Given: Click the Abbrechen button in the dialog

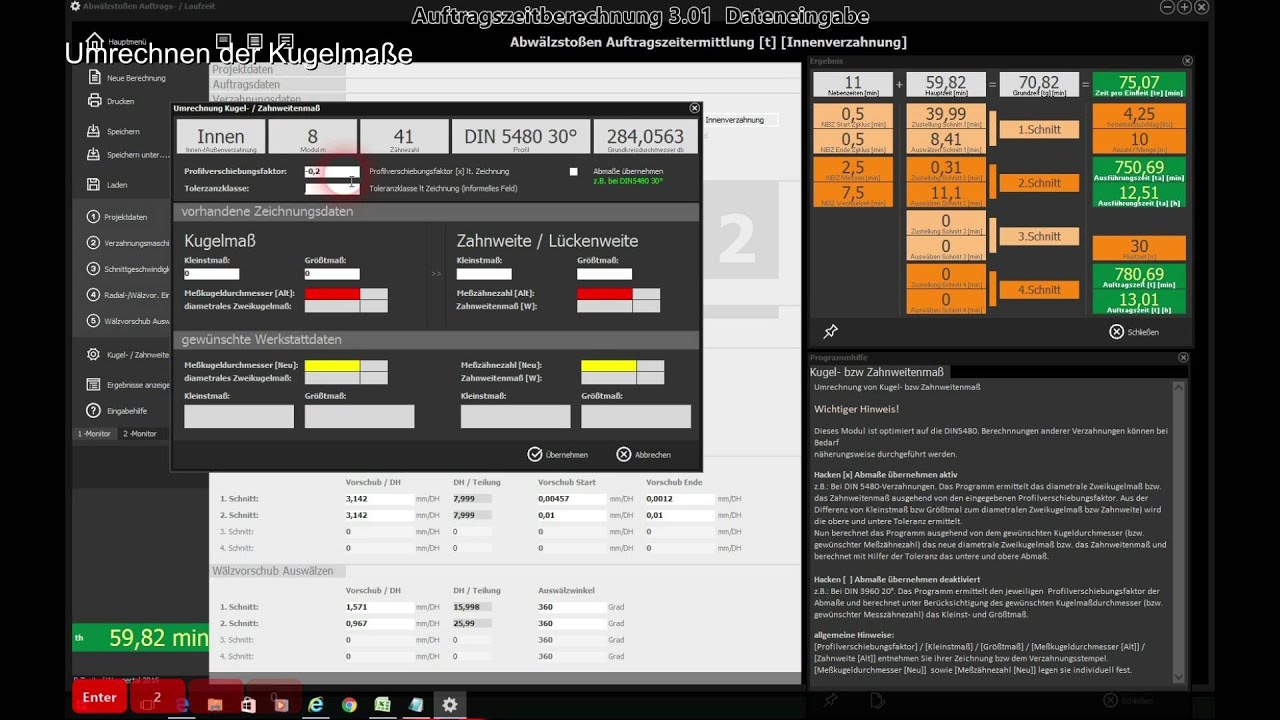Looking at the screenshot, I should (644, 454).
